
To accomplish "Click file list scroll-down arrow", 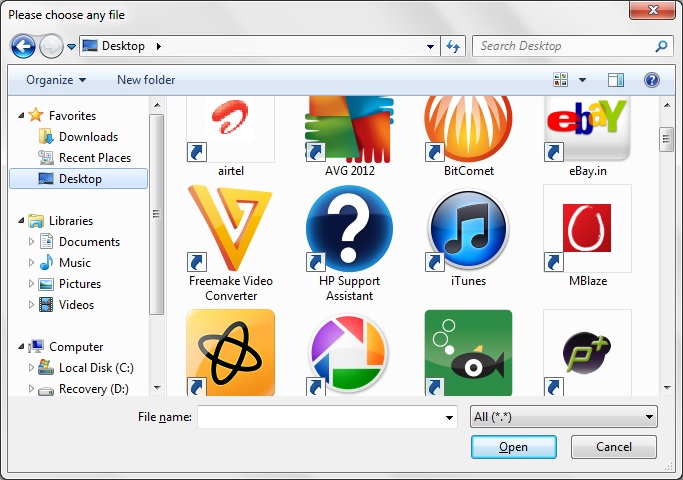I will tap(667, 388).
